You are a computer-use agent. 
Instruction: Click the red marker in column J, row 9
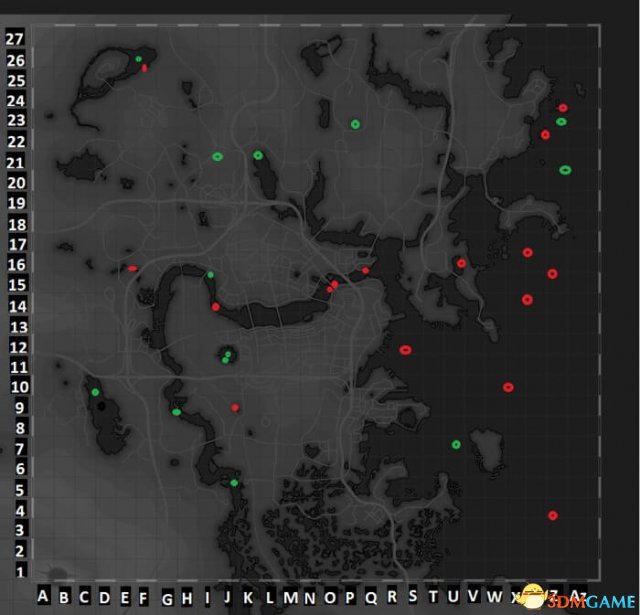pyautogui.click(x=235, y=407)
